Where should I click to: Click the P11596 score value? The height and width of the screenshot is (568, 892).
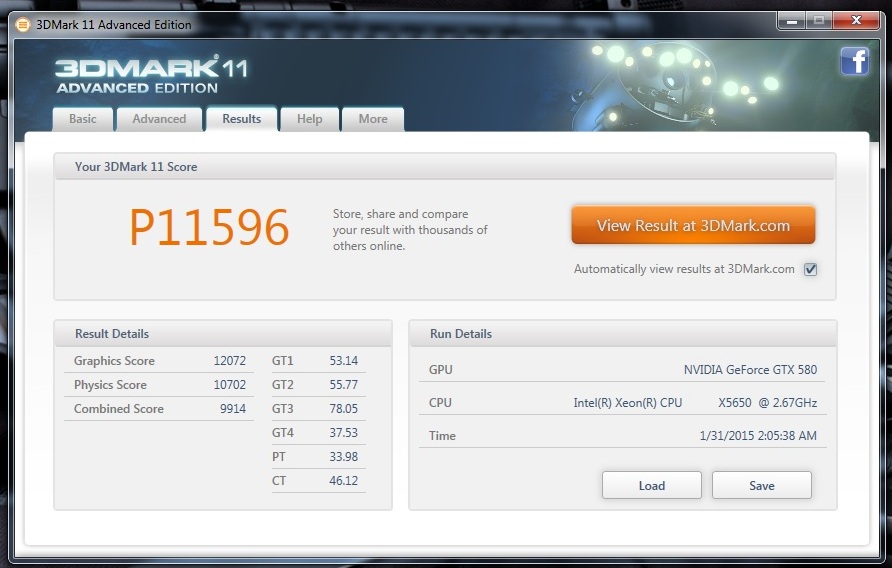(x=209, y=227)
